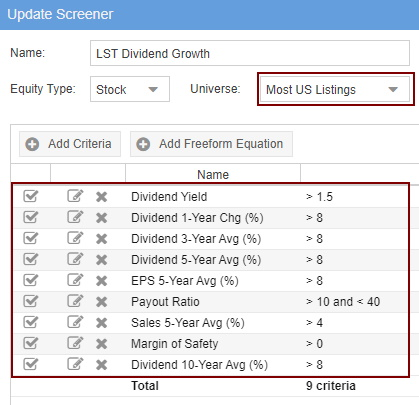Select the Most US Listings combo box

[335, 89]
